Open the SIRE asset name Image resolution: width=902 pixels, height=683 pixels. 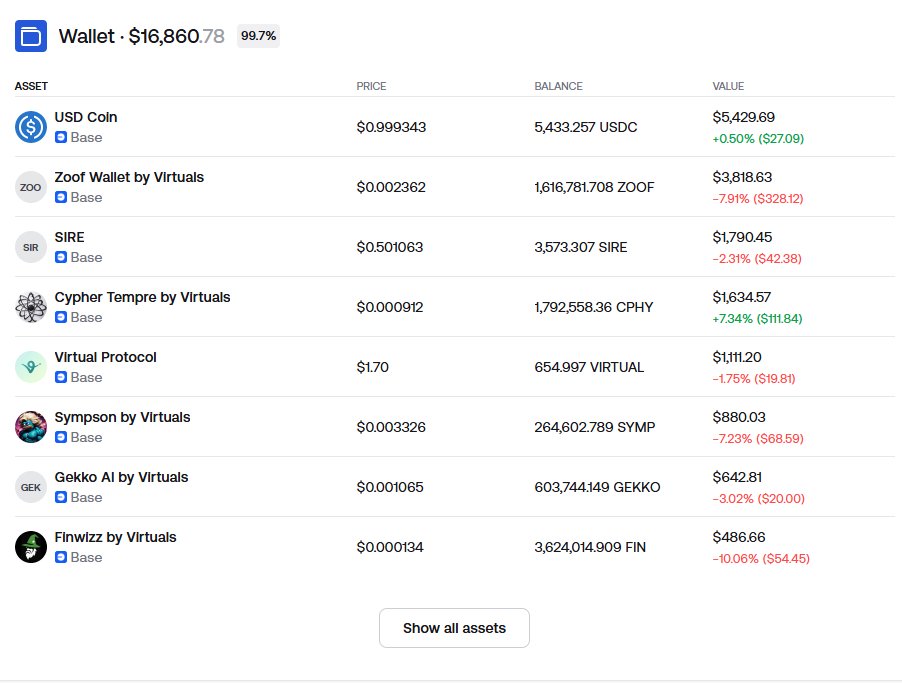(70, 237)
